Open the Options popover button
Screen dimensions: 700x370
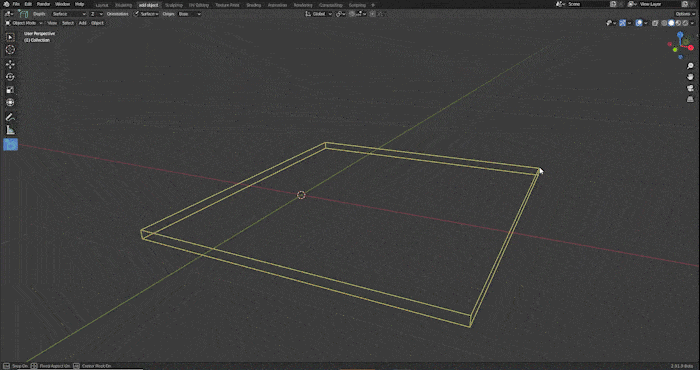[x=685, y=14]
